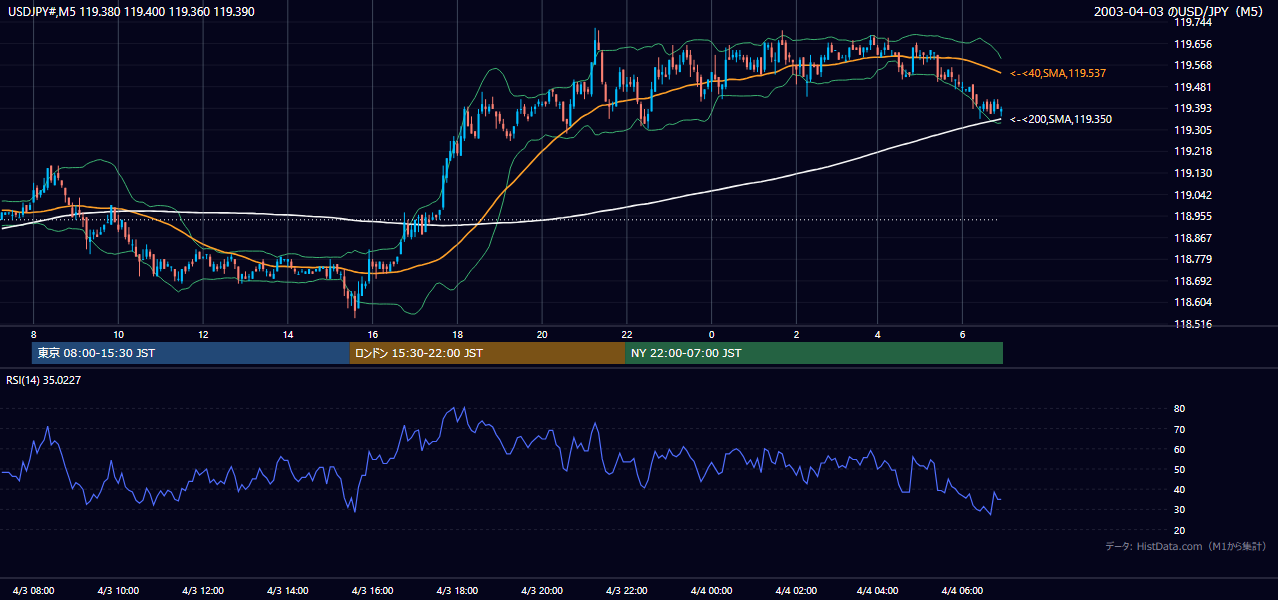Click the 200 SMA label reading 119.350
1278x600 pixels.
point(1061,119)
